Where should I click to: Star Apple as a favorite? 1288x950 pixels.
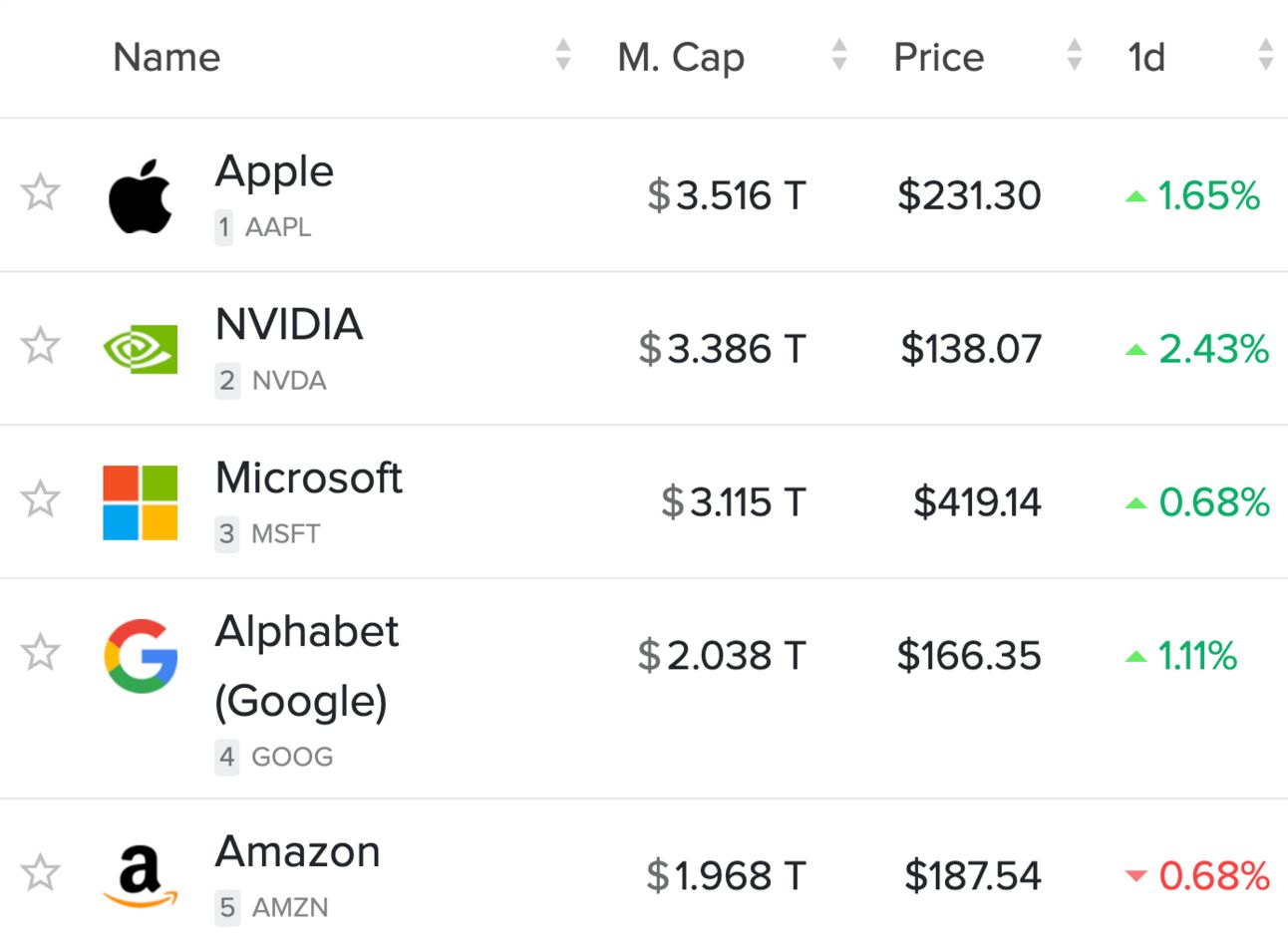coord(41,192)
